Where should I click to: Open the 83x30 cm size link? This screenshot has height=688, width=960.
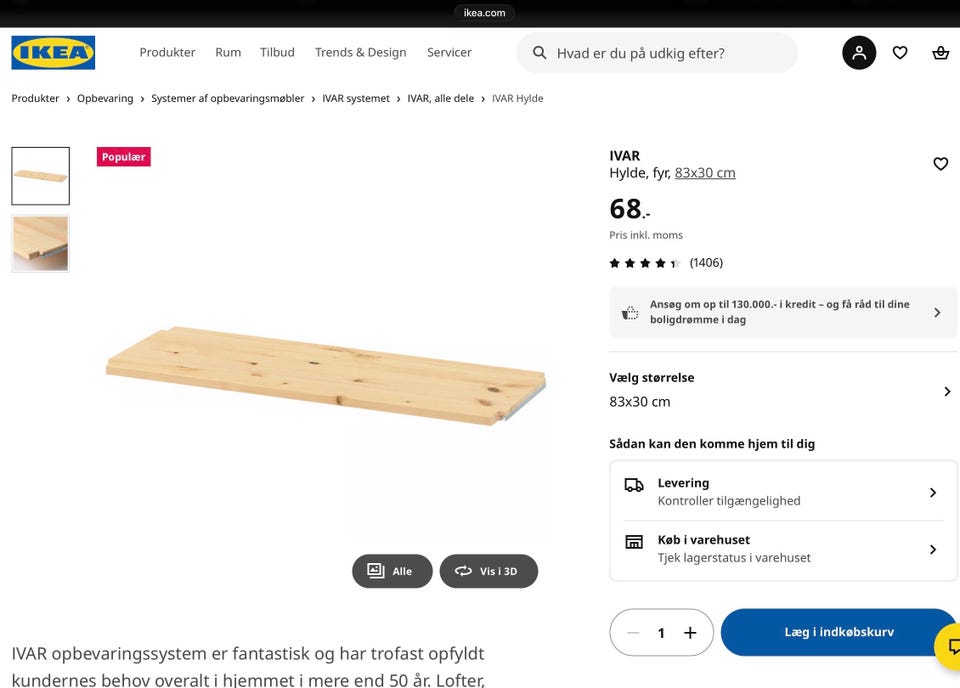(705, 173)
